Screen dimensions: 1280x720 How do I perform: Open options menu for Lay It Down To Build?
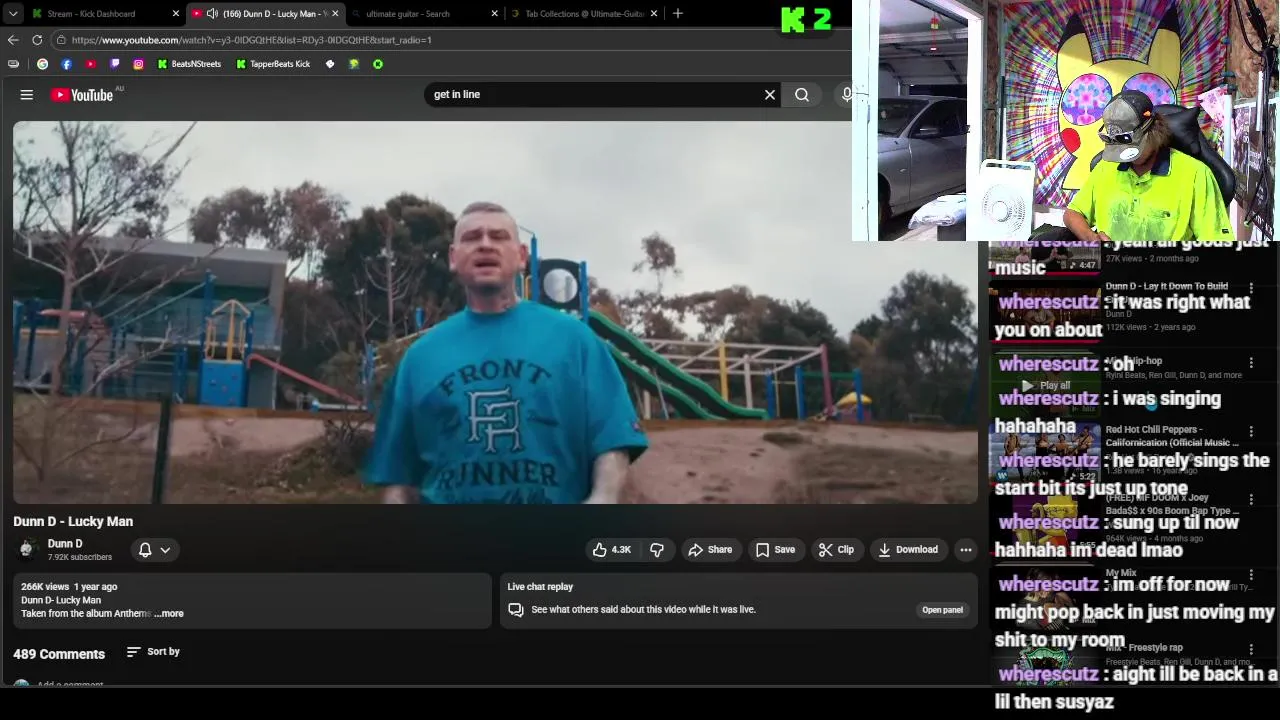click(x=1251, y=289)
